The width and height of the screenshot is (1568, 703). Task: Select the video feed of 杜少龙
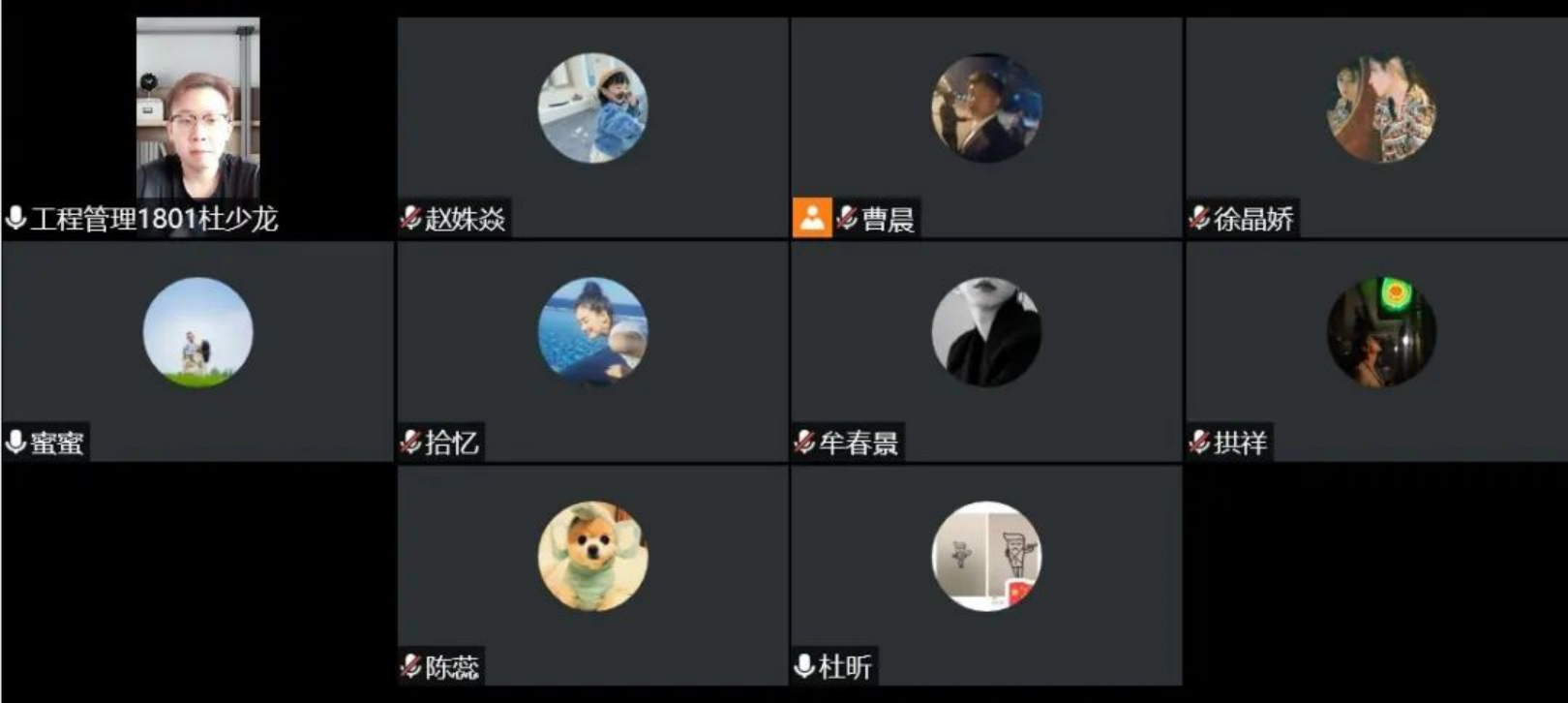[197, 107]
